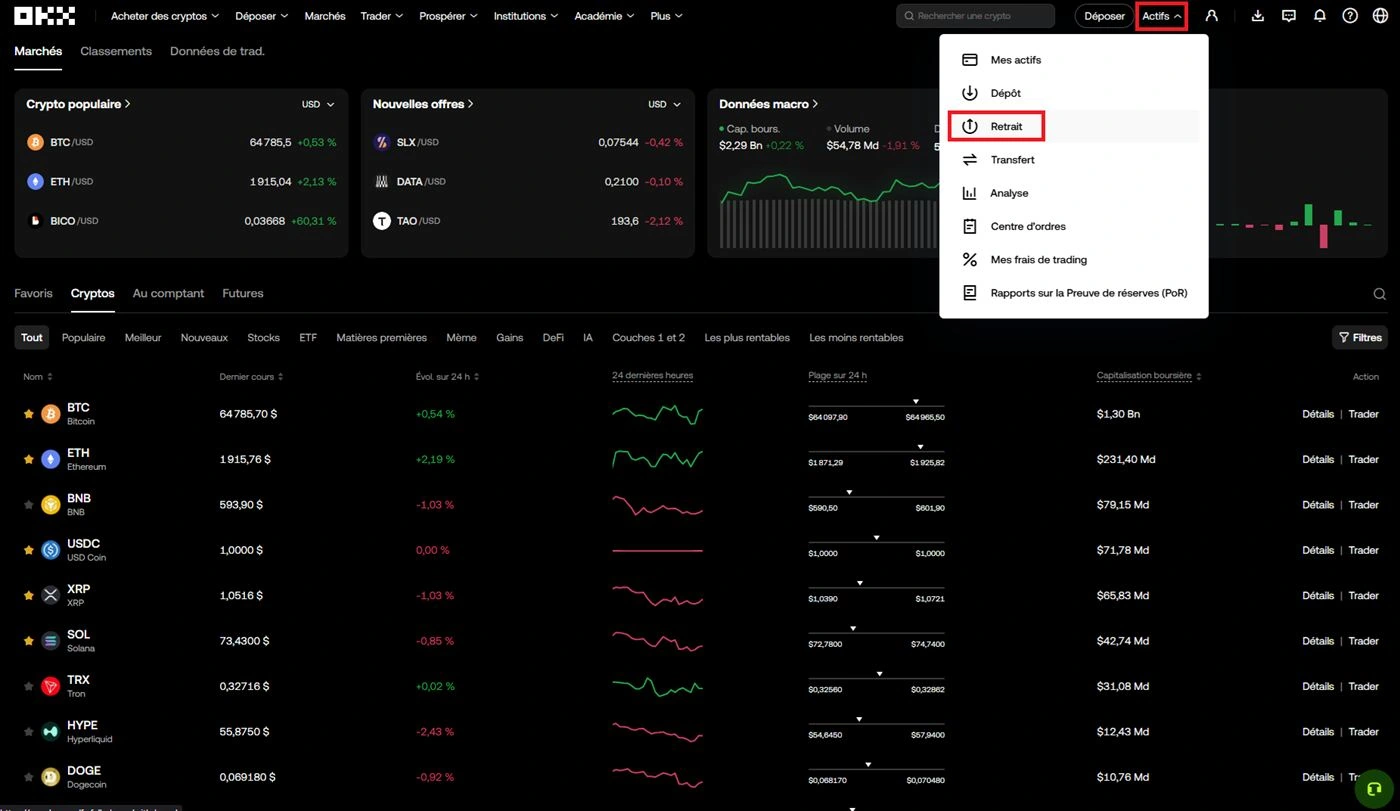
Task: Click Détails link in ETH row
Action: [x=1318, y=459]
